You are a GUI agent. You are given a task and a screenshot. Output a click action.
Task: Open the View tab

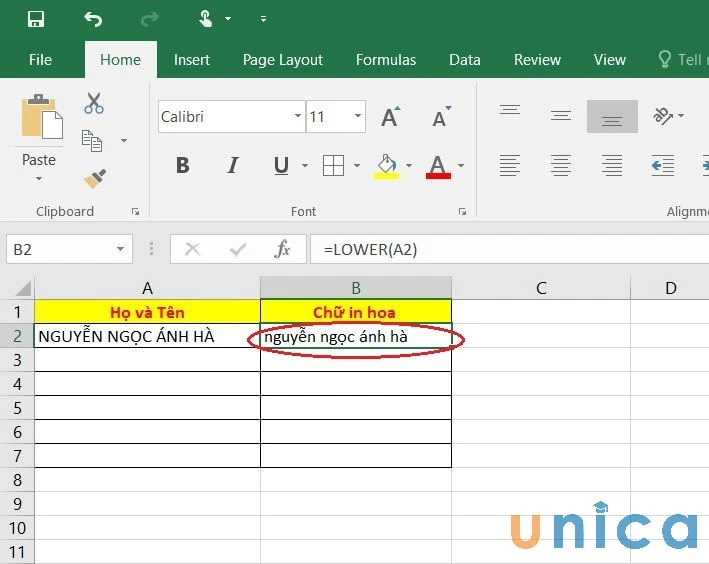point(610,60)
